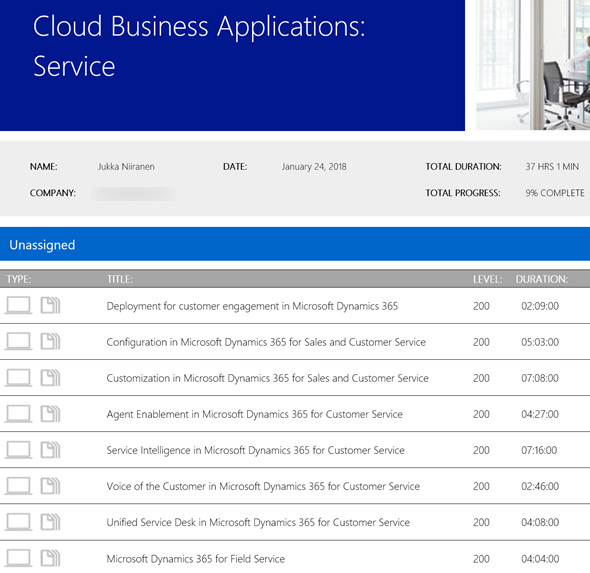Viewport: 590px width, 573px height.
Task: Click the NAME label
Action: coord(44,167)
